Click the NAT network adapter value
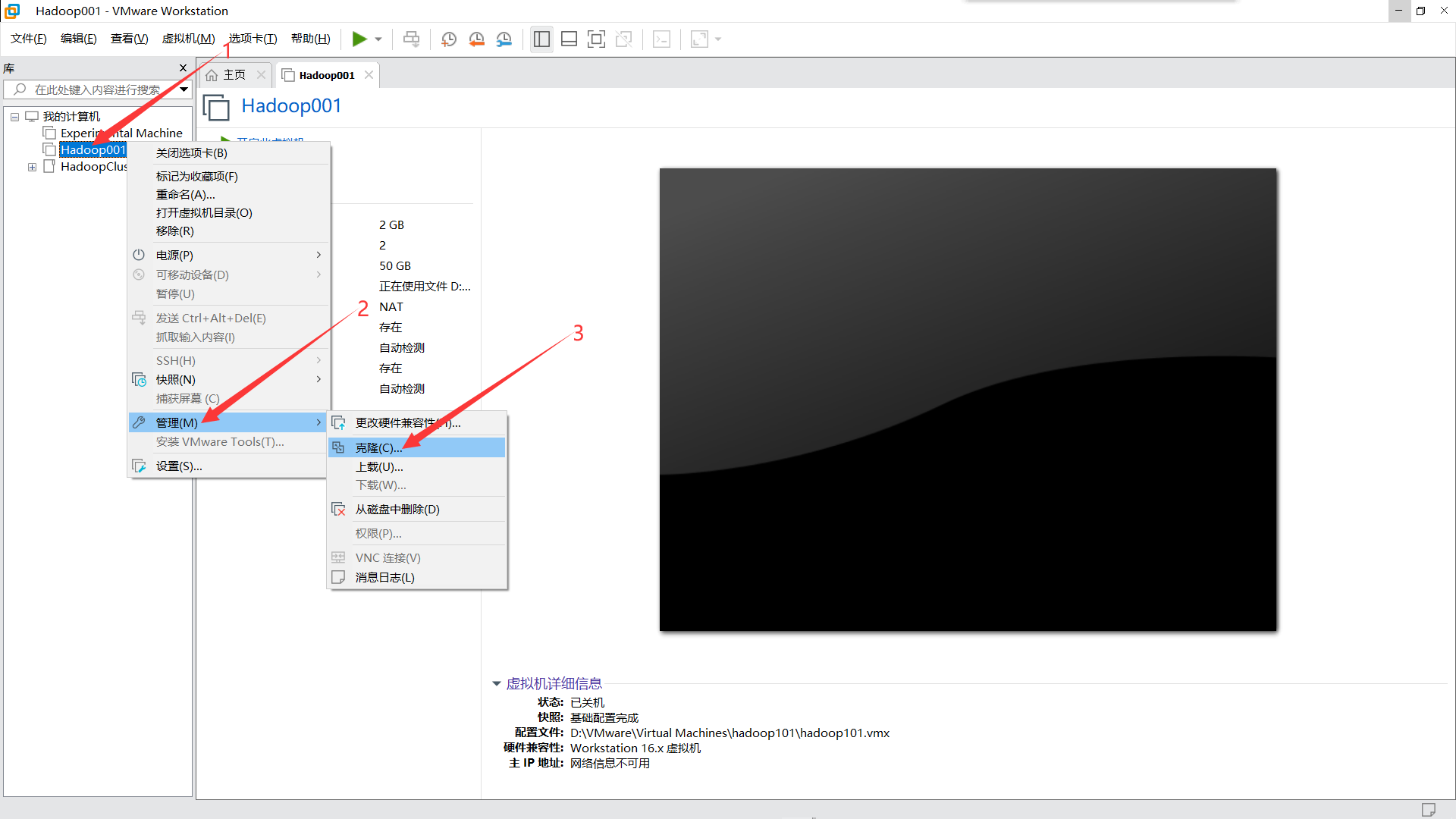The height and width of the screenshot is (819, 1456). (391, 306)
